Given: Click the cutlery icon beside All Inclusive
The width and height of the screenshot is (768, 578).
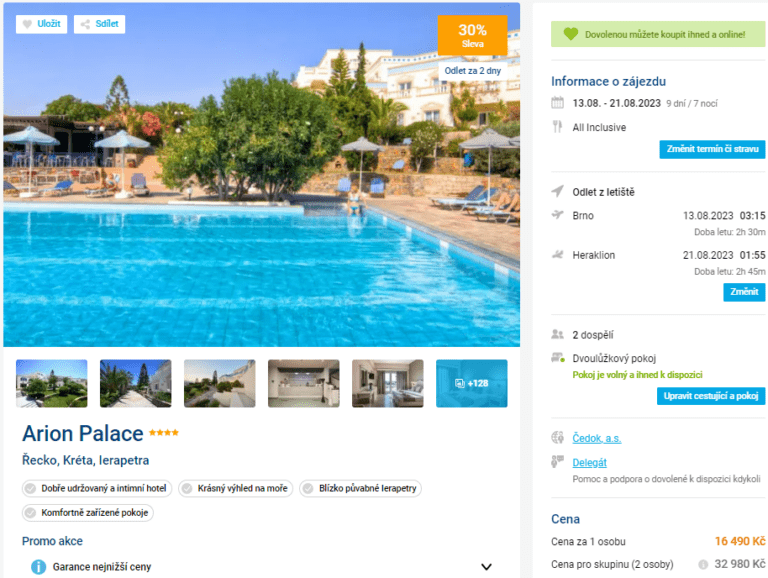Looking at the screenshot, I should pyautogui.click(x=557, y=127).
